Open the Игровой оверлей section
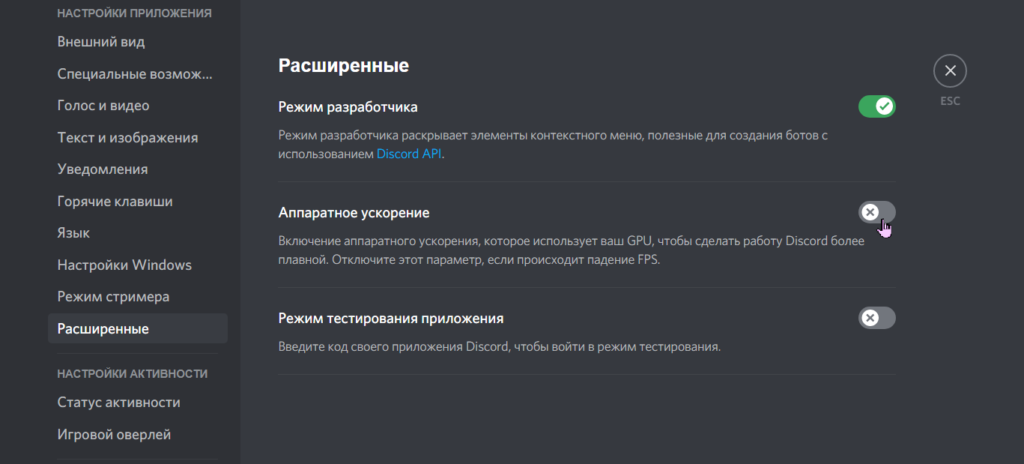Image resolution: width=1024 pixels, height=464 pixels. (114, 434)
